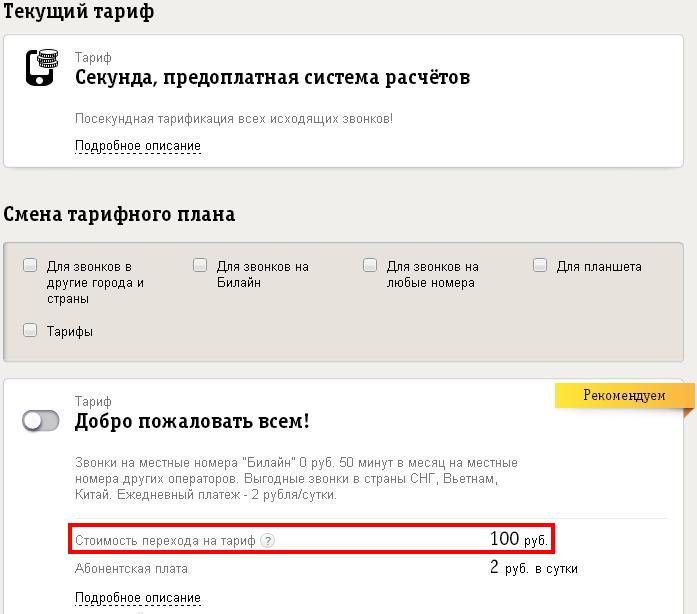Click the "Текущий тариф" heading

click(x=79, y=13)
